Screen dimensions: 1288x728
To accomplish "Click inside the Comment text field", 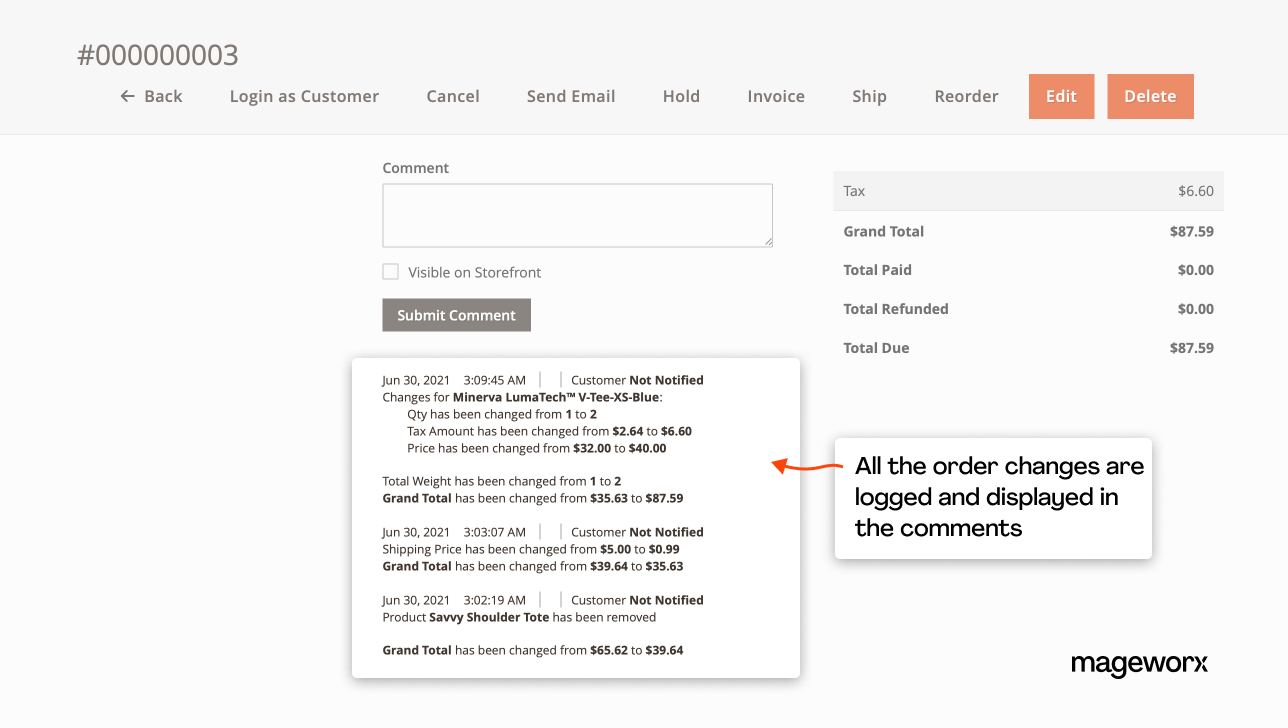I will coord(577,214).
